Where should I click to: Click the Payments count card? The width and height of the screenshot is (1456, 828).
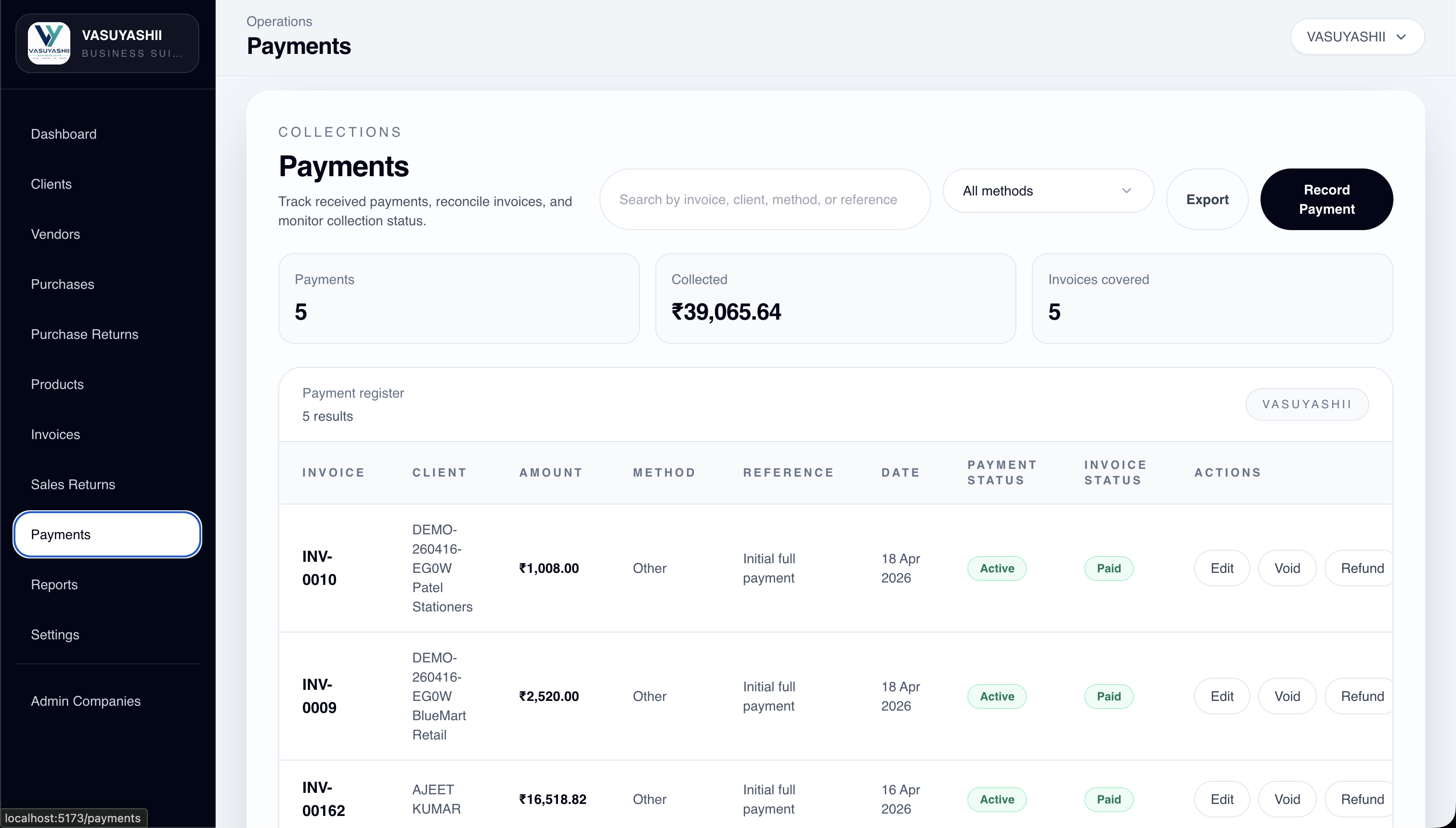click(x=458, y=298)
